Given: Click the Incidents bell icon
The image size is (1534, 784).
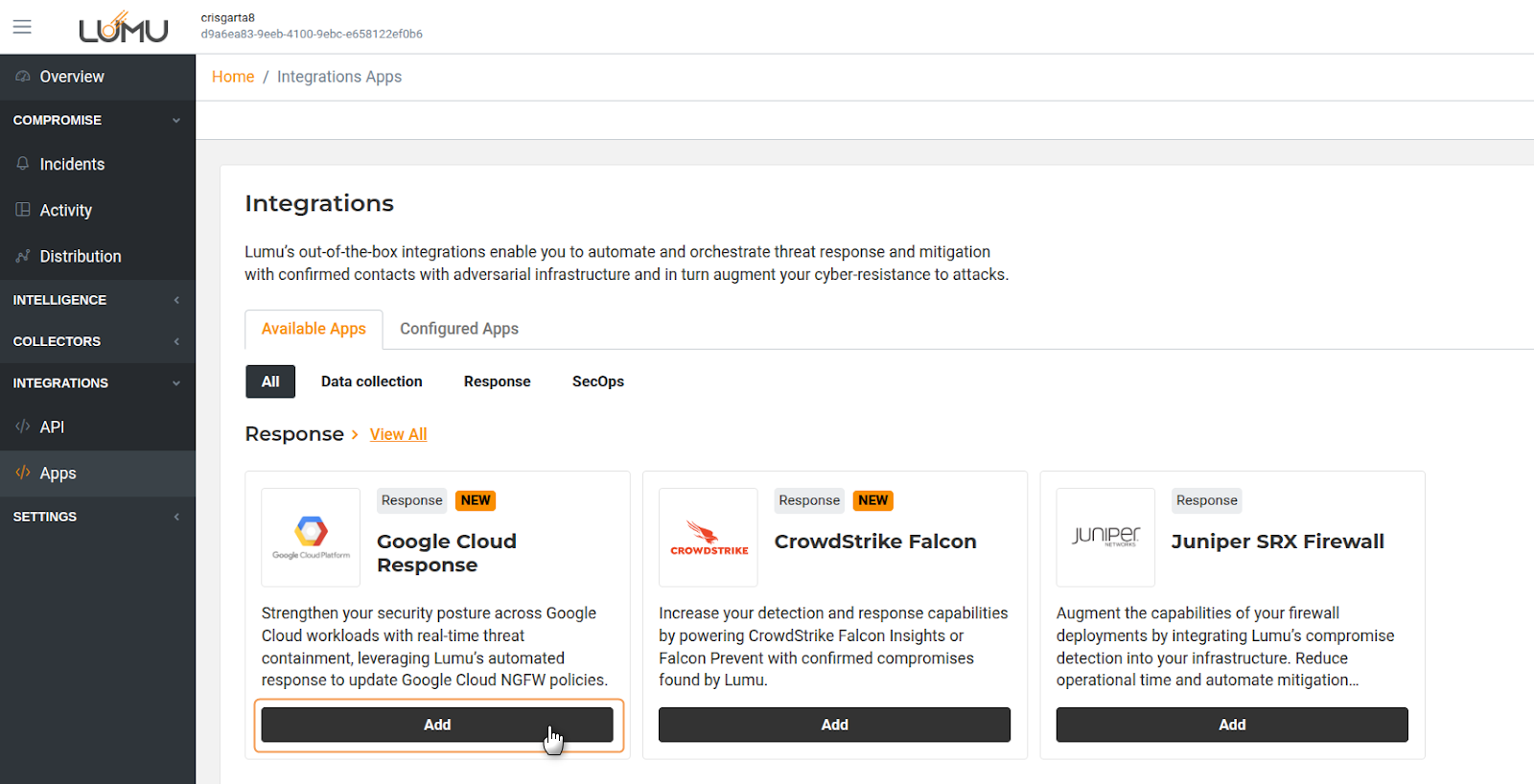Looking at the screenshot, I should pyautogui.click(x=23, y=164).
